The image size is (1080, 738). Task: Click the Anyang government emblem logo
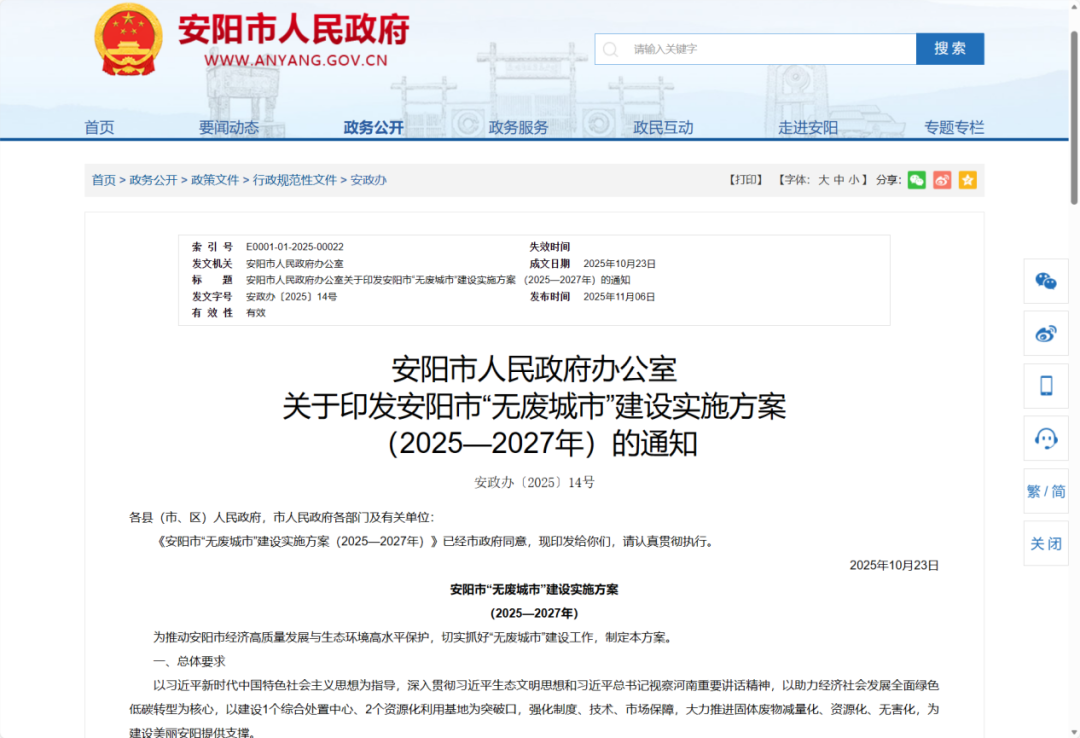click(x=127, y=40)
